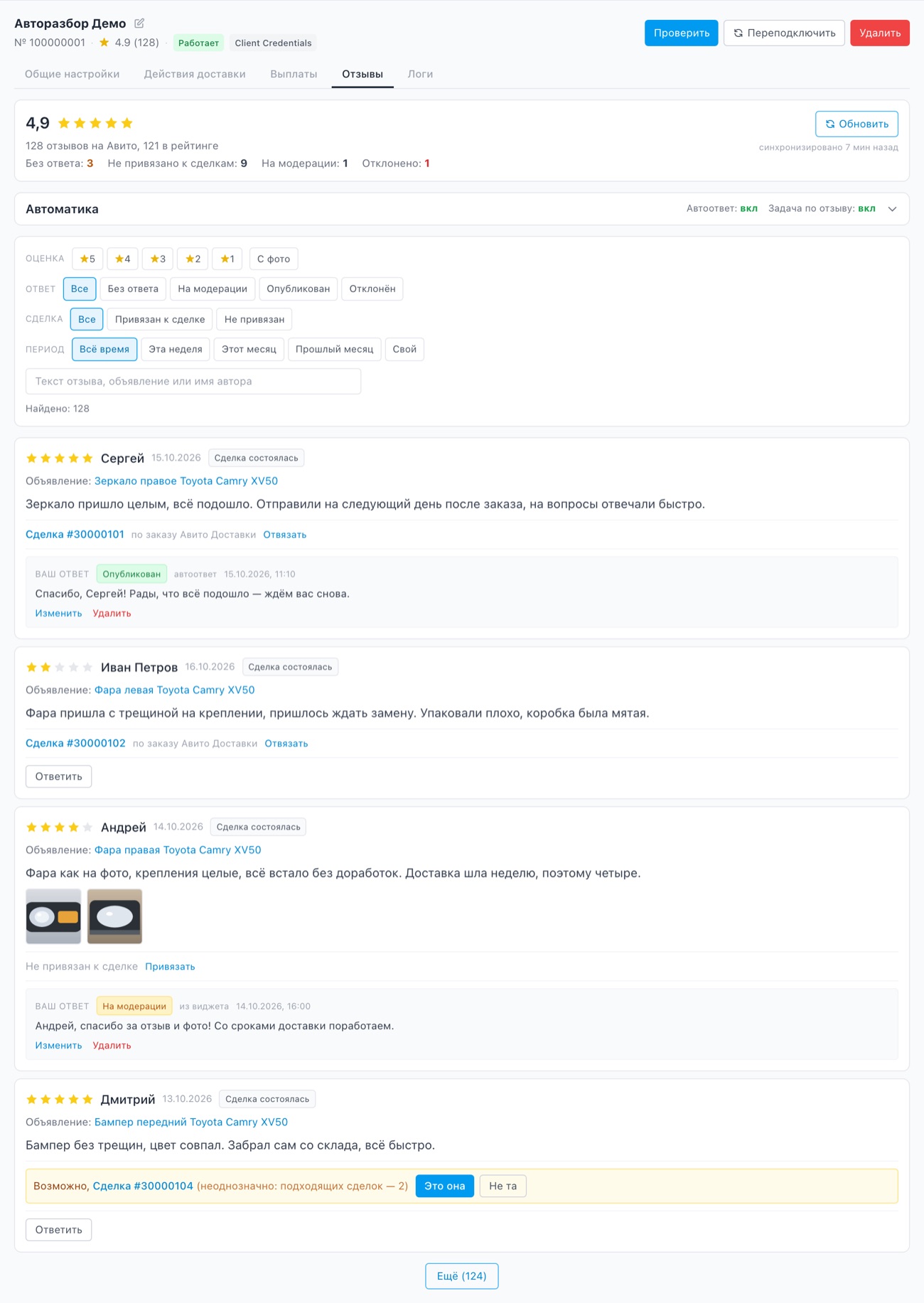Viewport: 924px width, 1303px height.
Task: Choose the Этот месяц period filter
Action: (249, 349)
